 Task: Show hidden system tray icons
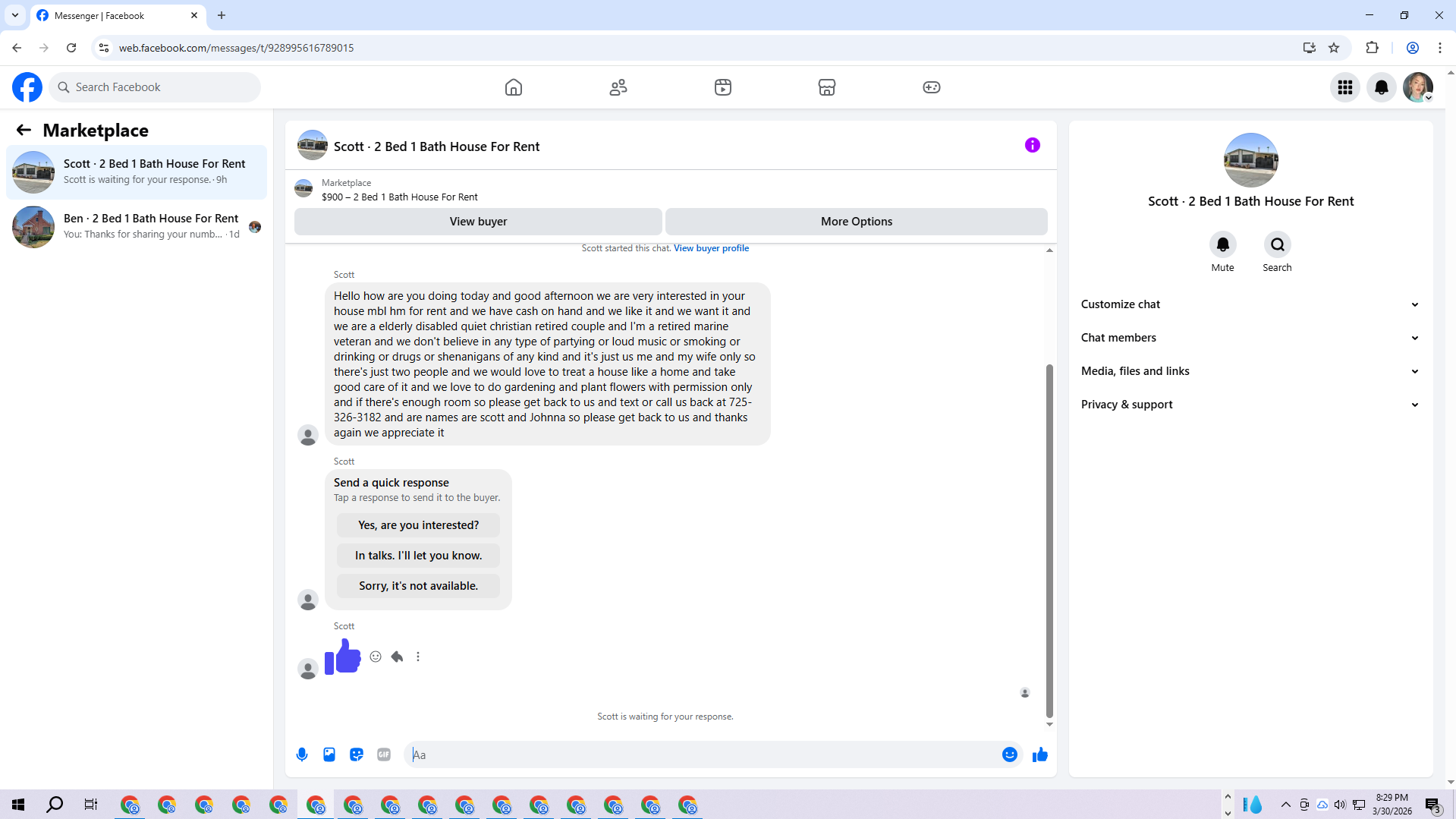point(1286,805)
